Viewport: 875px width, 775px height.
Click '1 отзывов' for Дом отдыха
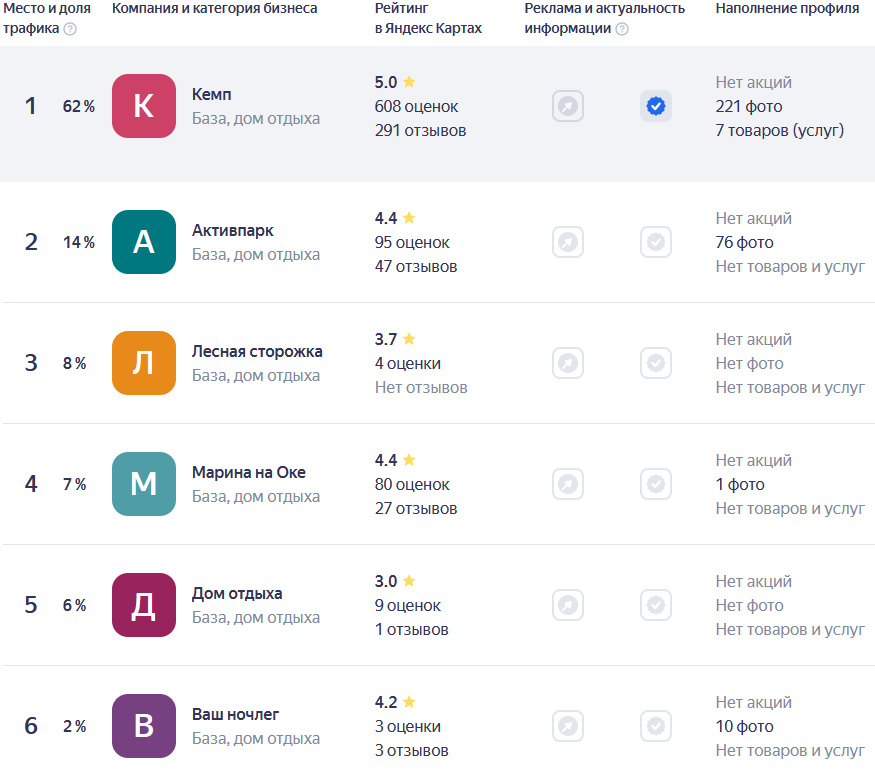411,629
